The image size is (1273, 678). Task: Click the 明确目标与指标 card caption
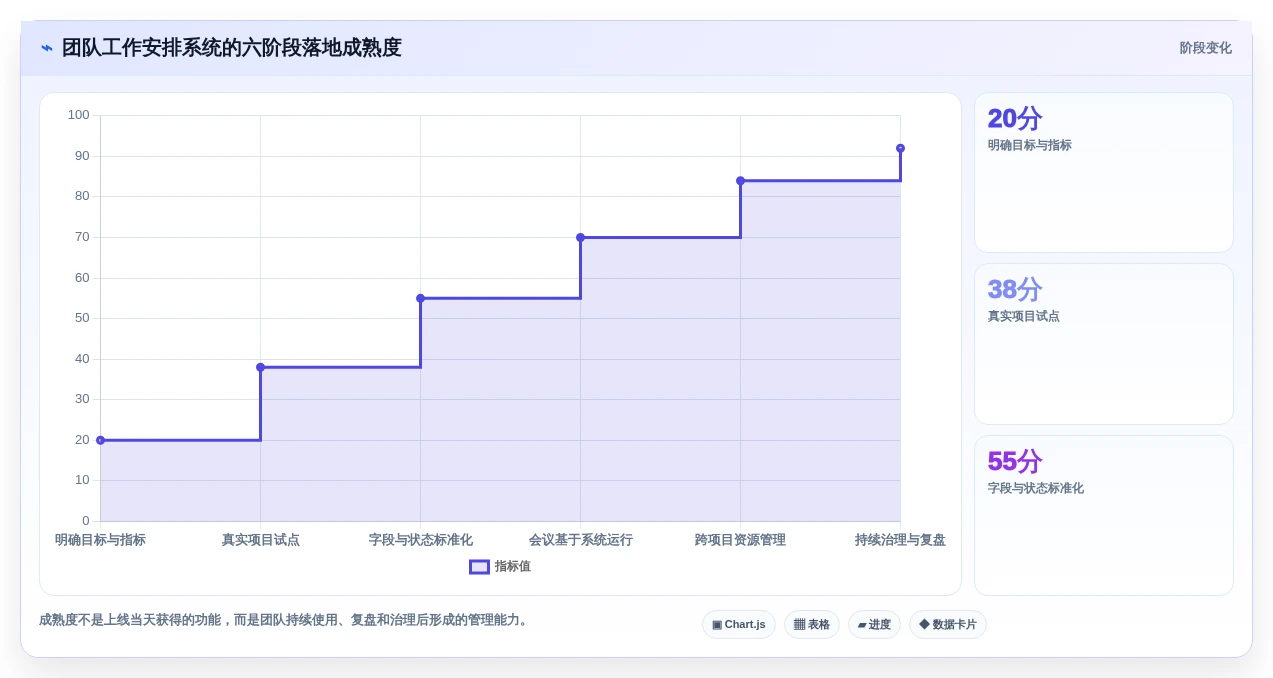click(1029, 145)
